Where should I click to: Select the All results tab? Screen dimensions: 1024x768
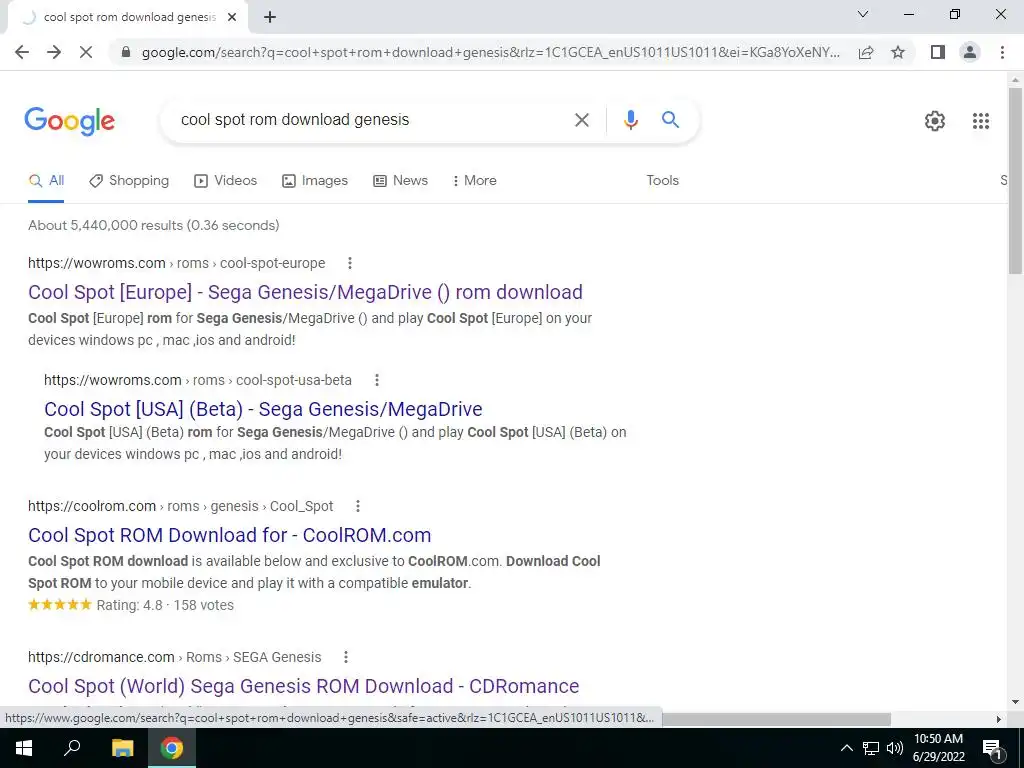46,181
